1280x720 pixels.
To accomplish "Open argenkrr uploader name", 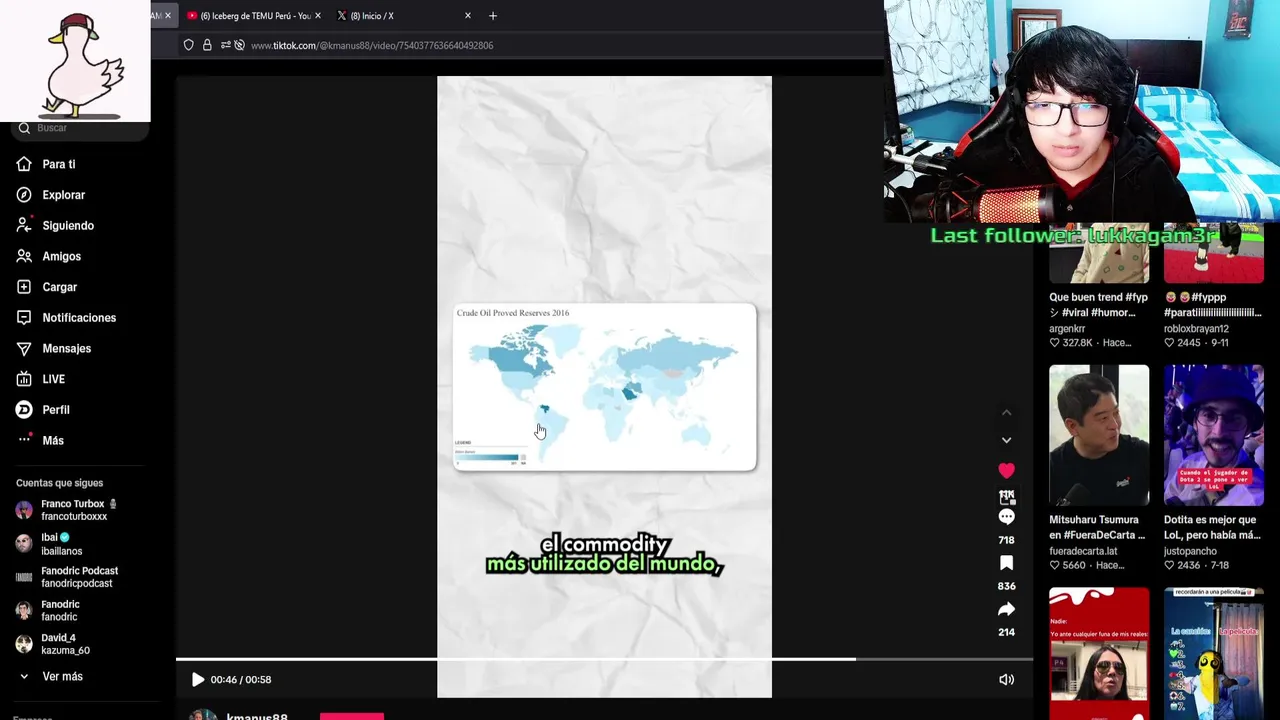I will [x=1067, y=328].
